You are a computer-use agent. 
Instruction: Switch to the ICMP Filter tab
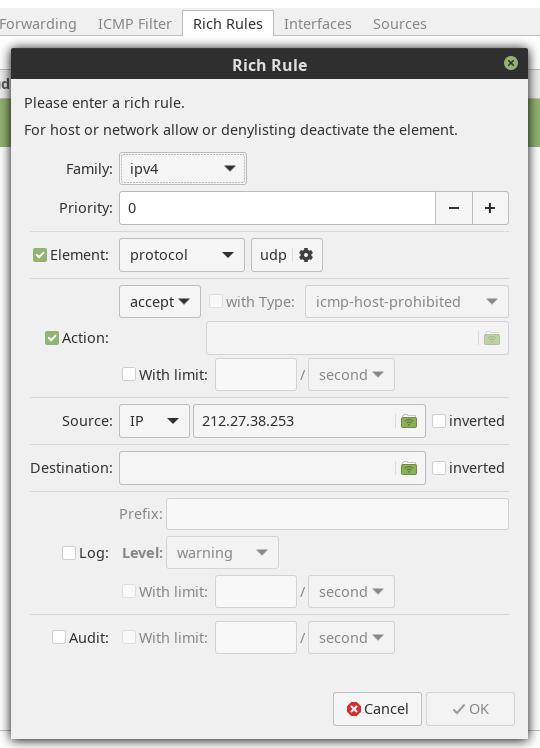pyautogui.click(x=135, y=24)
